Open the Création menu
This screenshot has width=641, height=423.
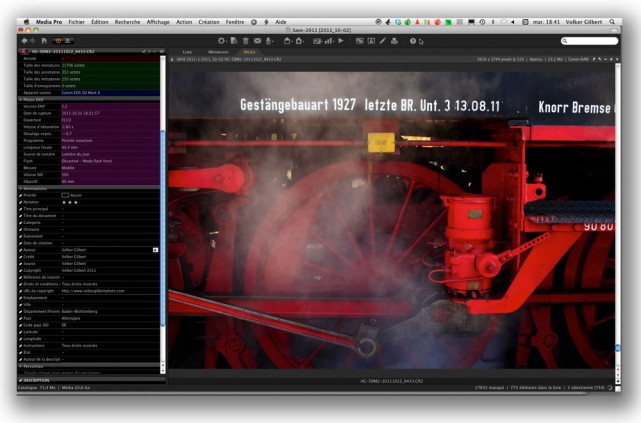pos(209,22)
